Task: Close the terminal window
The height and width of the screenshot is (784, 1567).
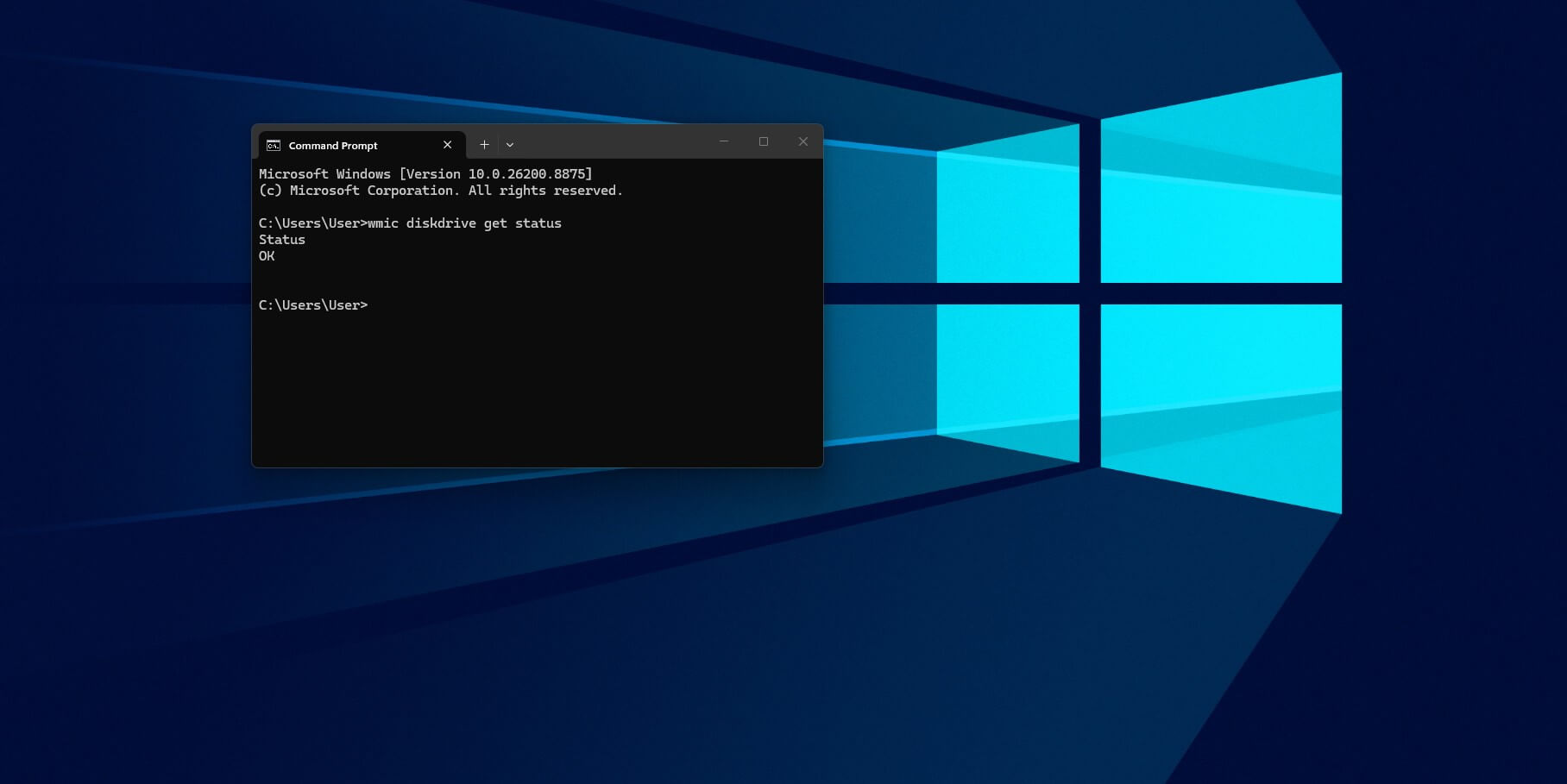Action: (803, 141)
